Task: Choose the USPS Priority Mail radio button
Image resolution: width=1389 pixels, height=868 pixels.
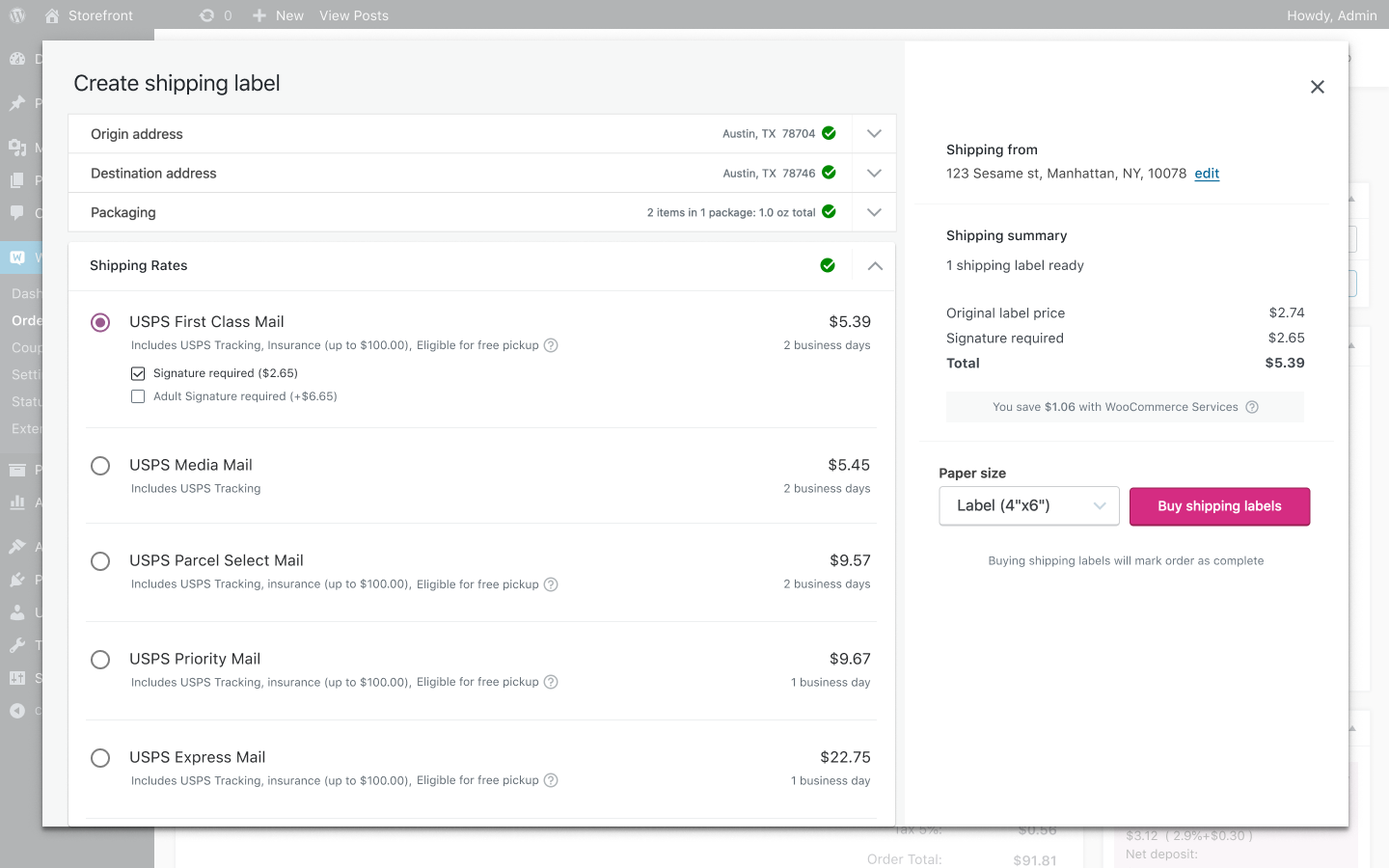Action: (100, 660)
